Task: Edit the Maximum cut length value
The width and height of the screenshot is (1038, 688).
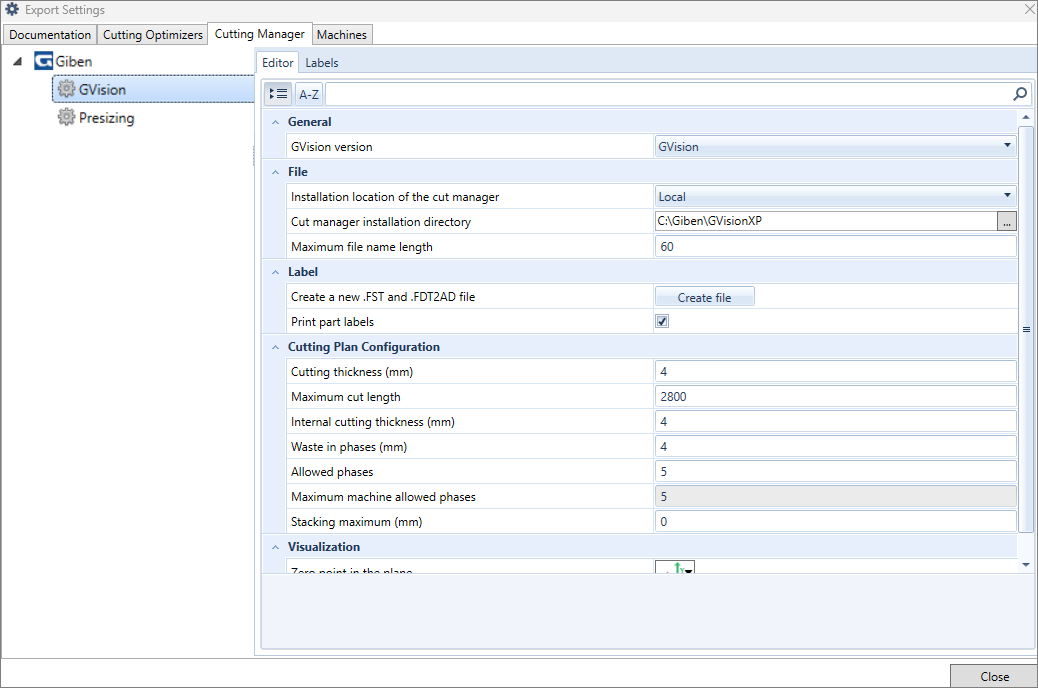Action: [835, 397]
